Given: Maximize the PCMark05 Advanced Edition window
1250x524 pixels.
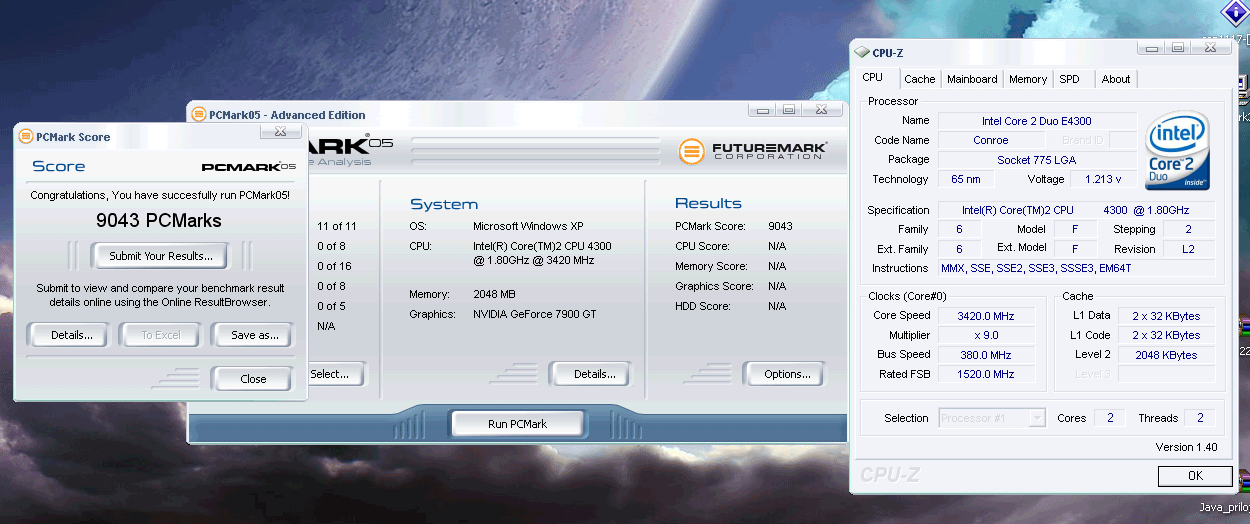Looking at the screenshot, I should coord(789,109).
